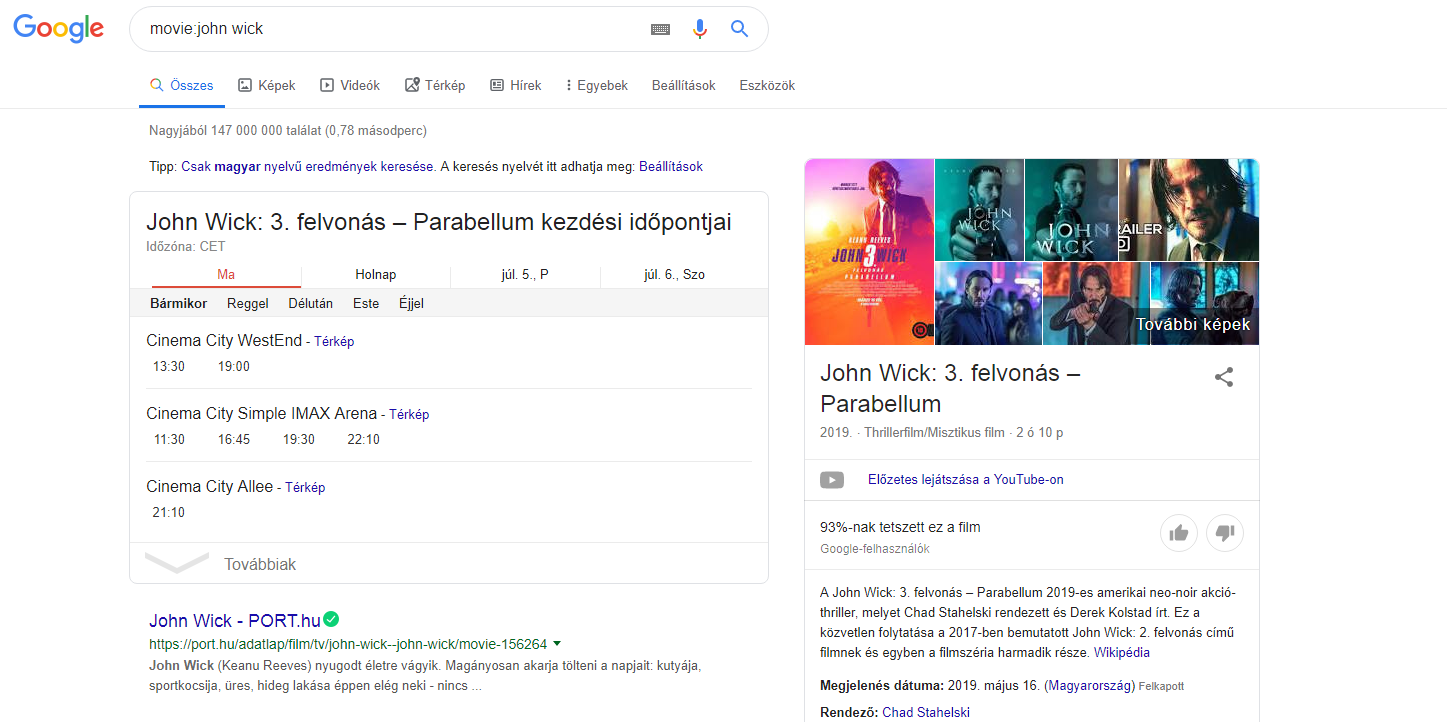Open Eszközök search tools
This screenshot has height=722, width=1447.
tap(767, 86)
